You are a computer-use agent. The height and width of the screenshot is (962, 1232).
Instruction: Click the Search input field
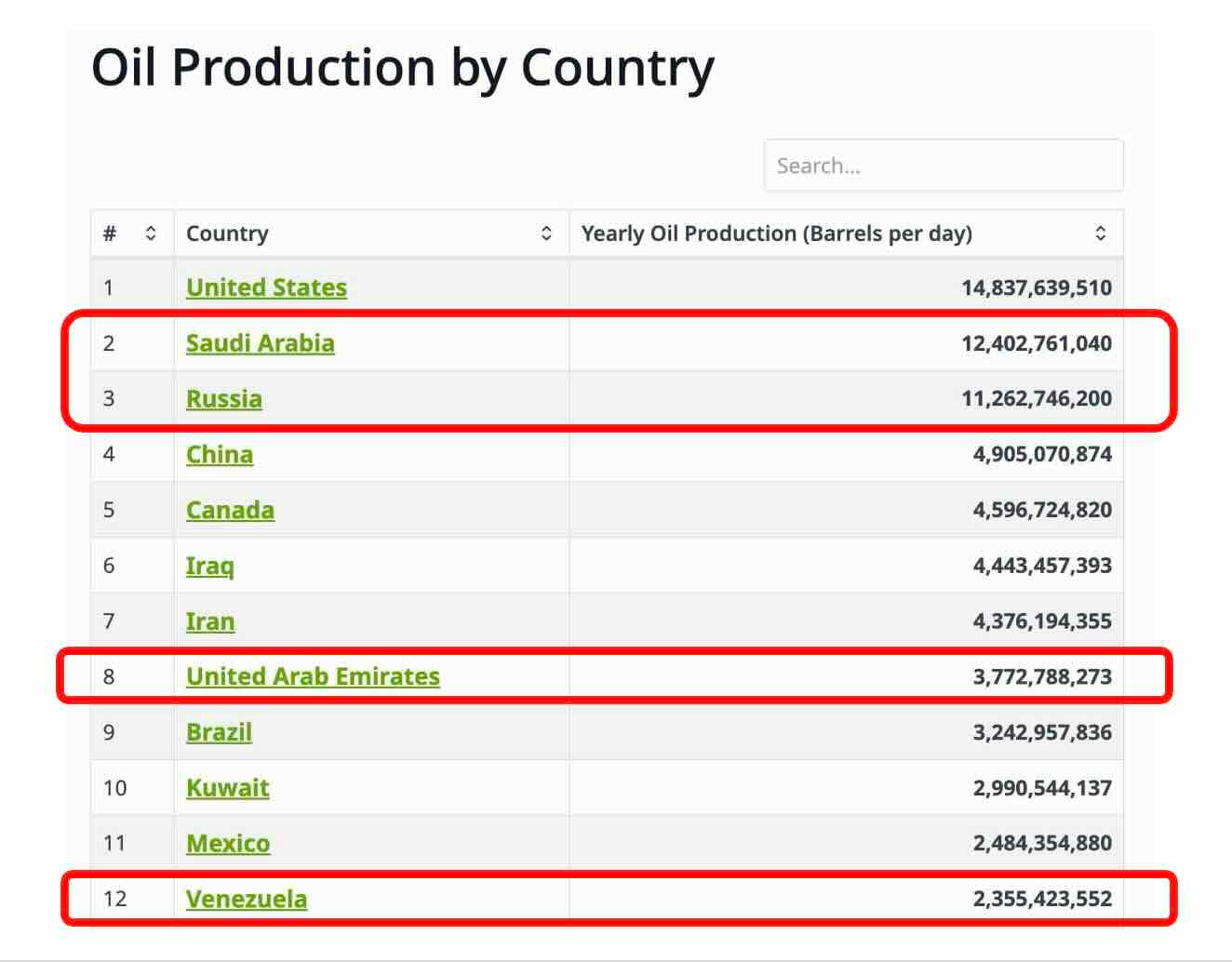(x=944, y=166)
